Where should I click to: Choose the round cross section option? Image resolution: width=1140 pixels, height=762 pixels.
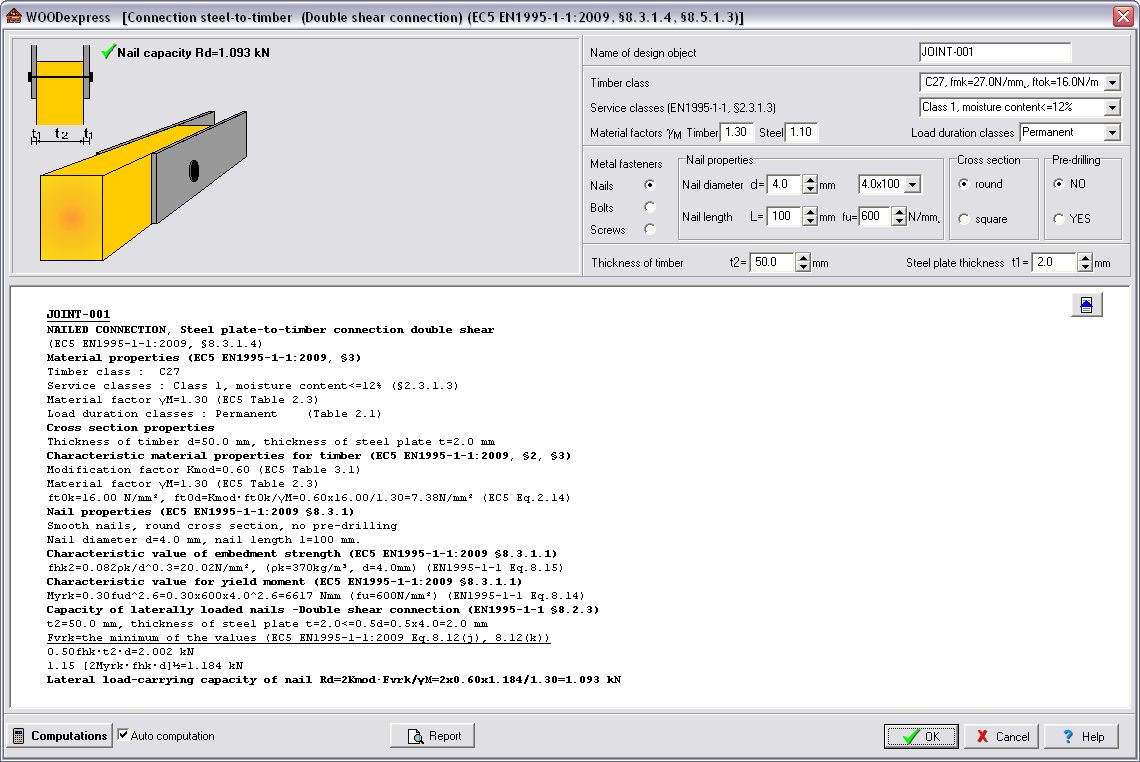click(963, 184)
